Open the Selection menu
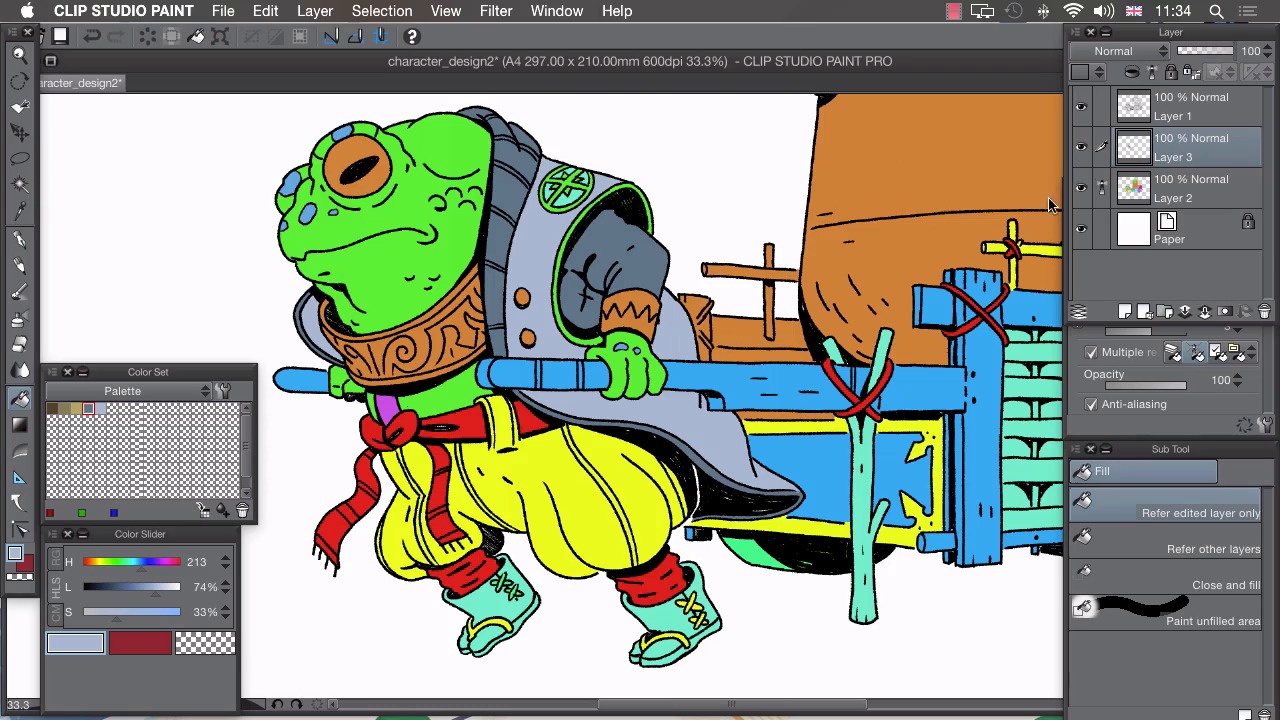 click(381, 11)
